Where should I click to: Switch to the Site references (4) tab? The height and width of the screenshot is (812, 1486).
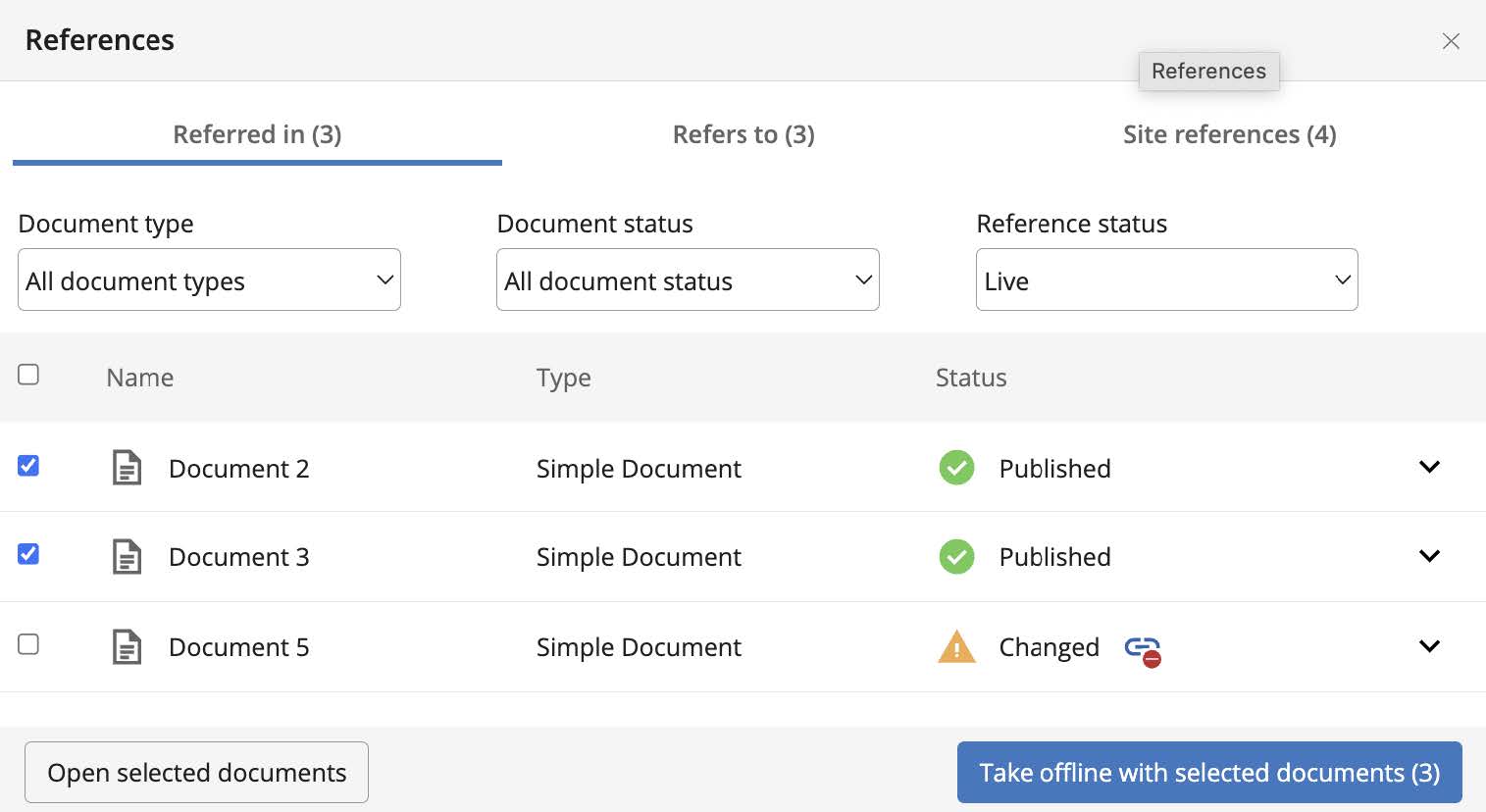point(1229,134)
